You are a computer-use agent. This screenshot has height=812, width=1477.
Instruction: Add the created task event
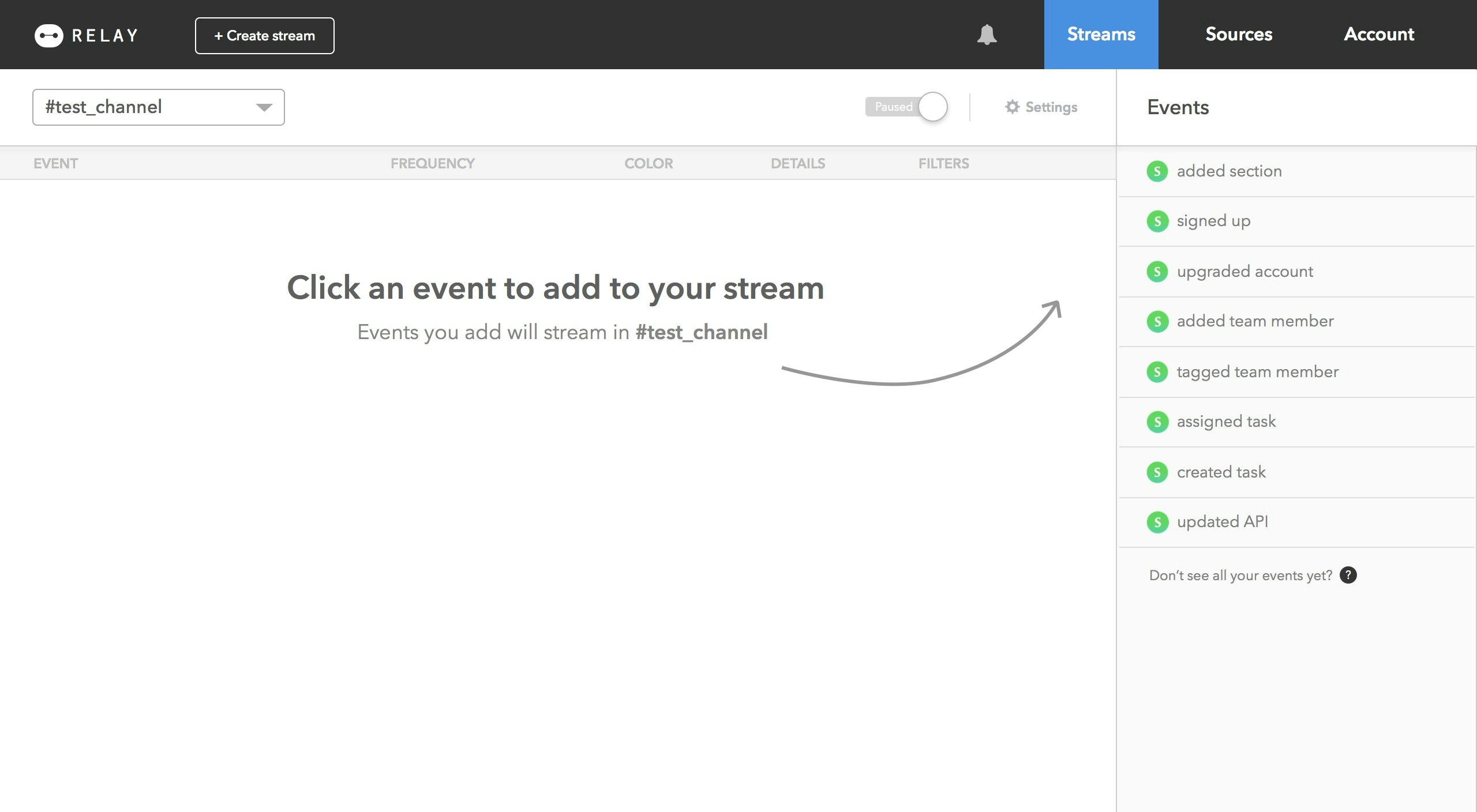tap(1221, 472)
